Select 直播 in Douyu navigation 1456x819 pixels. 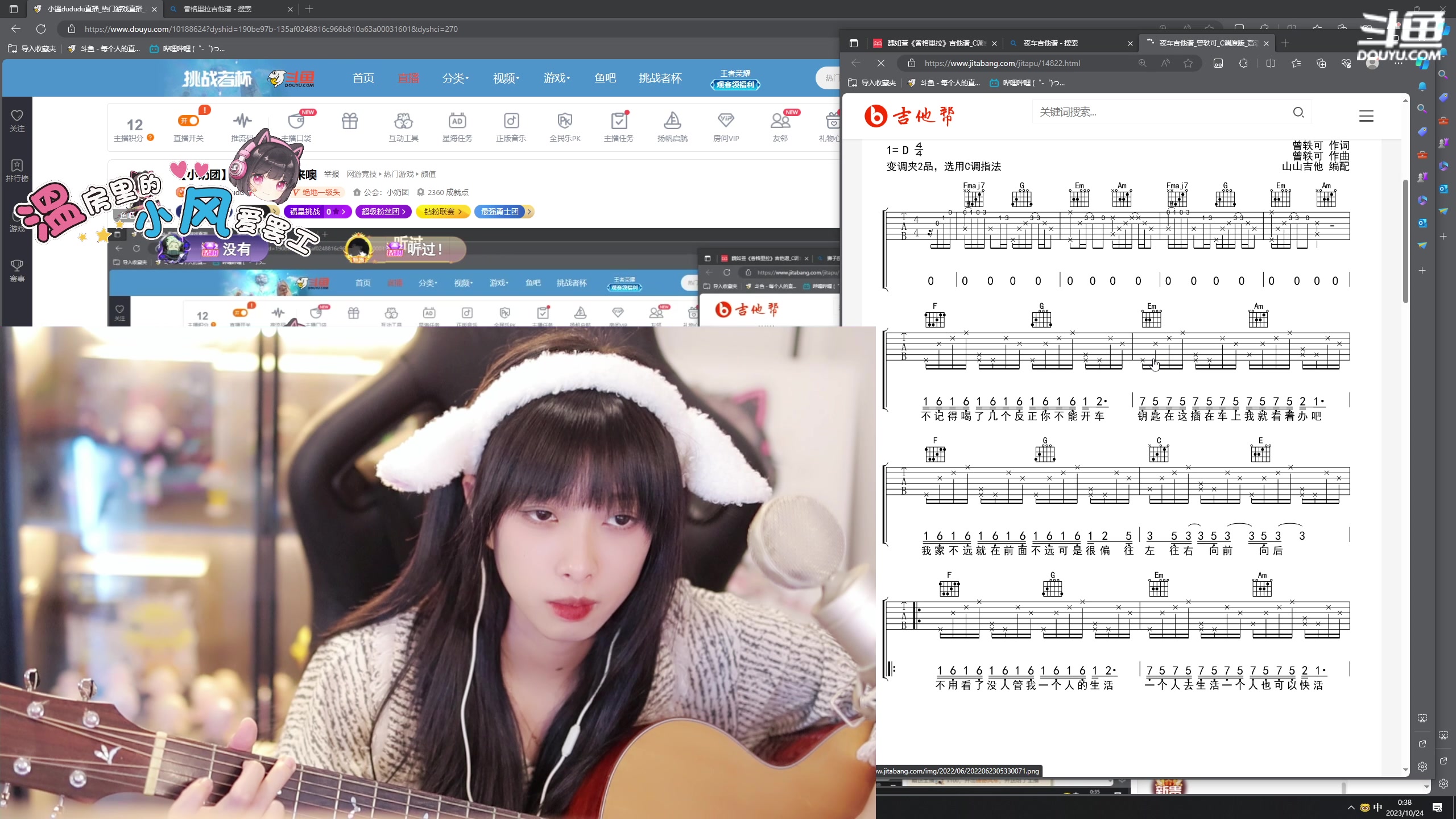click(x=408, y=78)
